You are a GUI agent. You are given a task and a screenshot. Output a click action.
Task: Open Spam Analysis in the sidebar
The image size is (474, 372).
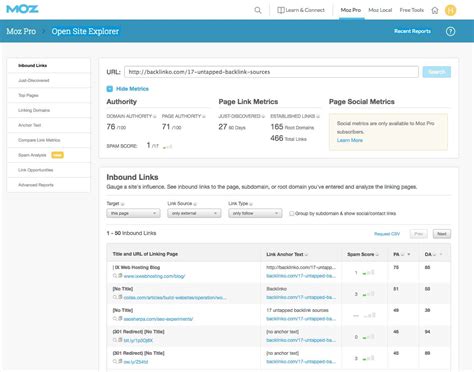coord(32,155)
